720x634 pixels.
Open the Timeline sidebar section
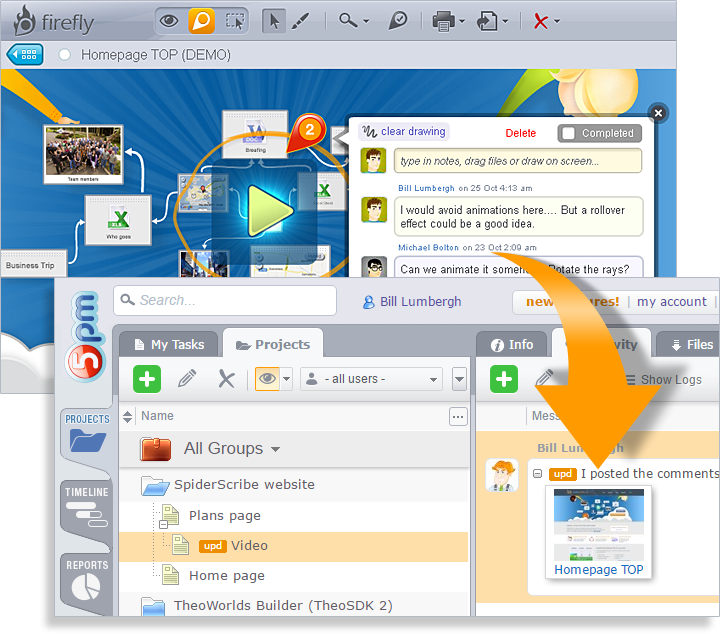[x=87, y=506]
